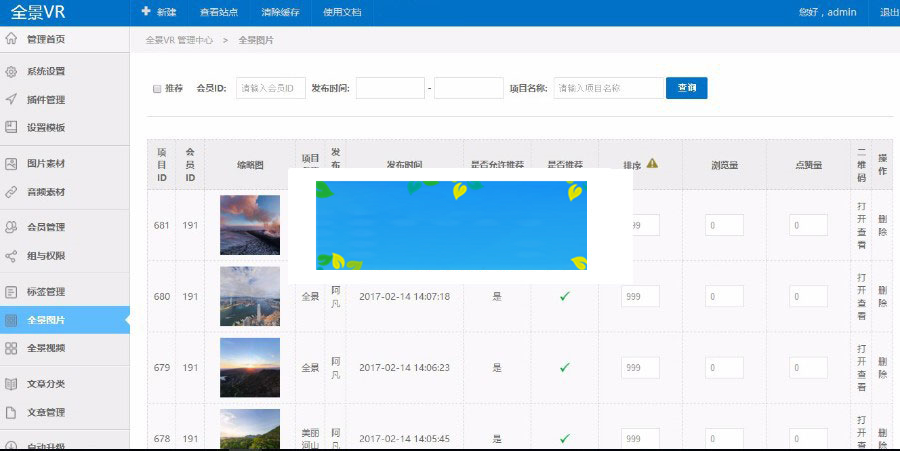Image resolution: width=900 pixels, height=451 pixels.
Task: Open the 发布时间 start date picker
Action: click(x=390, y=88)
